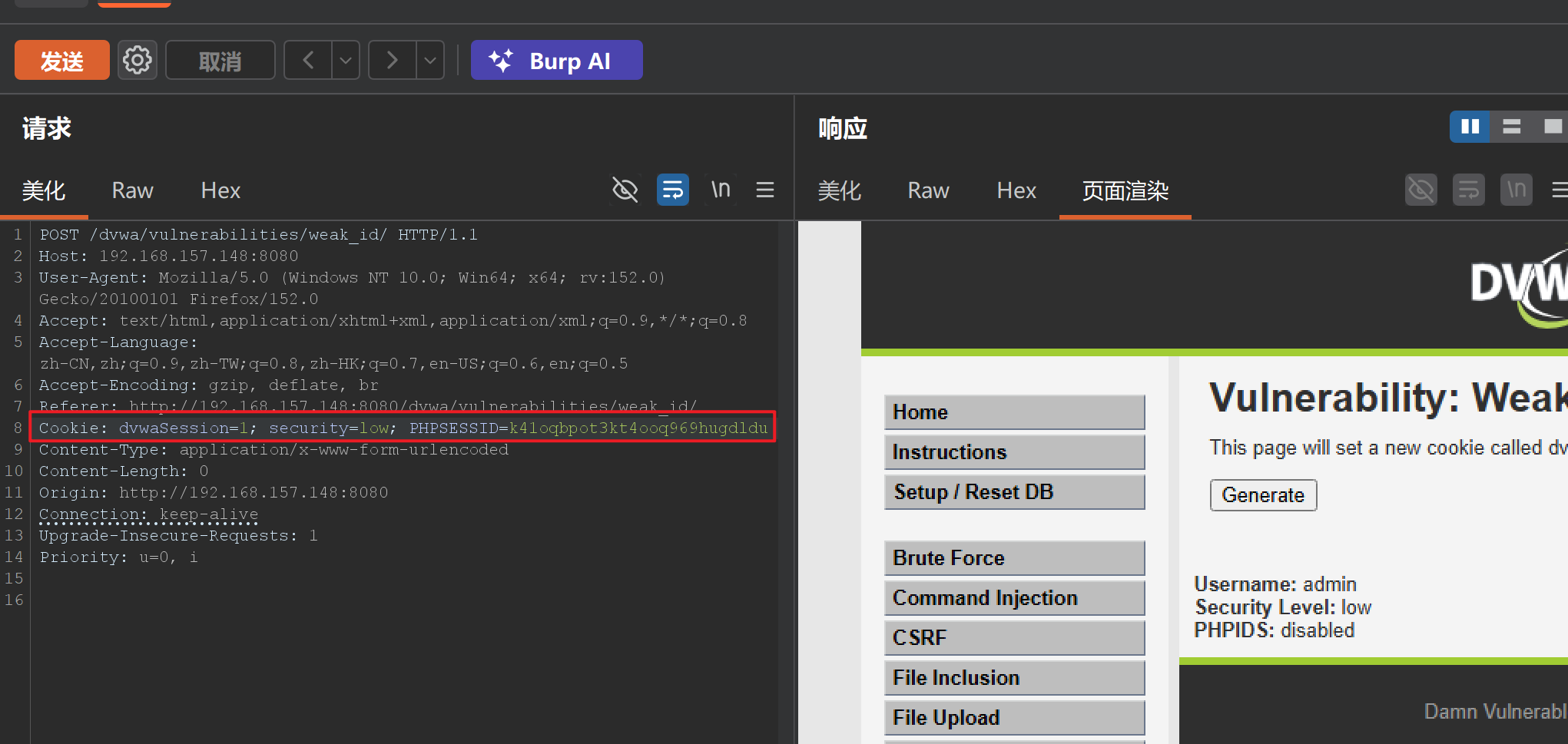The width and height of the screenshot is (1568, 744).
Task: Place cursor on empty request line 16
Action: [x=403, y=600]
